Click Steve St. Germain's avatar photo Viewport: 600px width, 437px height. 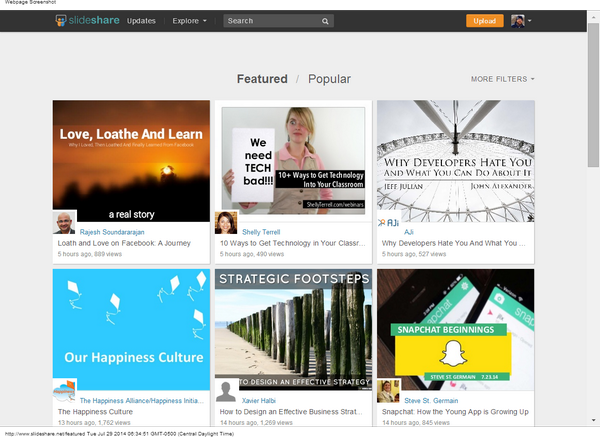pos(388,391)
